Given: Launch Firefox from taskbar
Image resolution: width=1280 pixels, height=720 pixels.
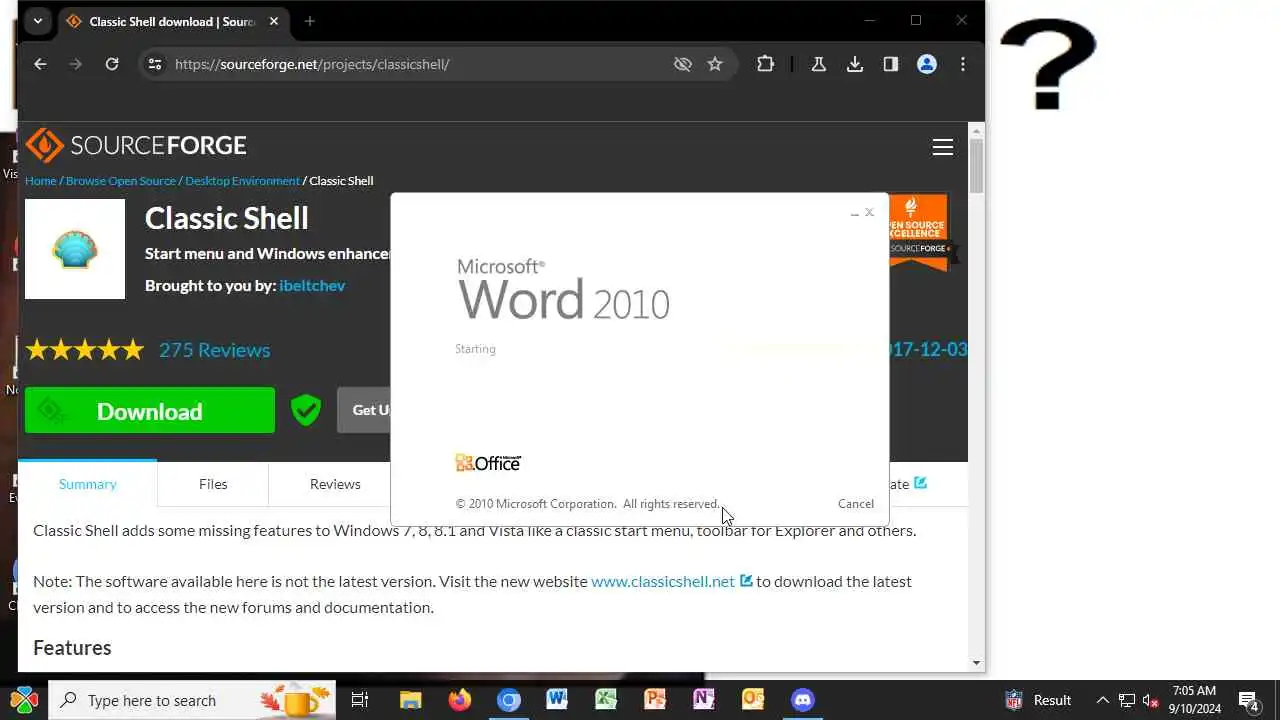Looking at the screenshot, I should coord(459,700).
